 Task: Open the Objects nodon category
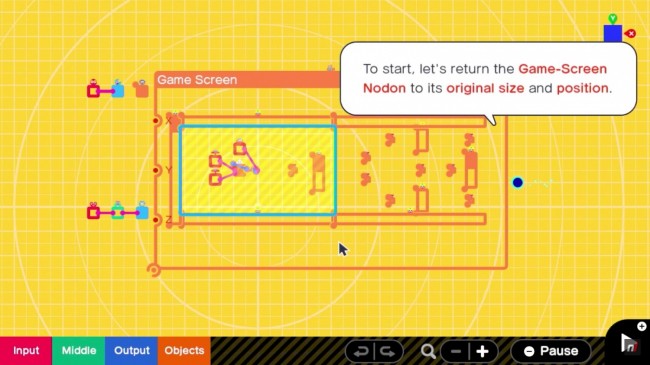tap(184, 350)
